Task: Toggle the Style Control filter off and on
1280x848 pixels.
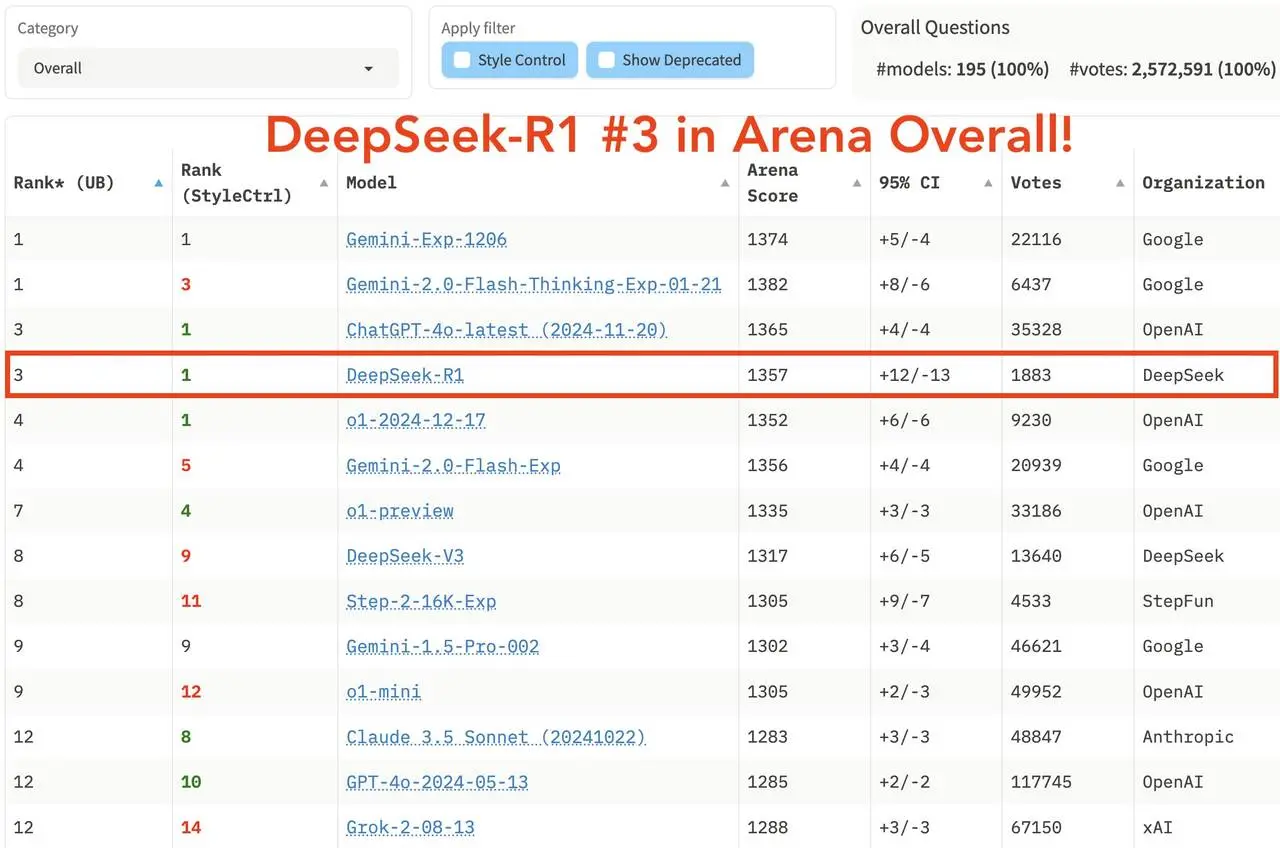Action: tap(459, 60)
